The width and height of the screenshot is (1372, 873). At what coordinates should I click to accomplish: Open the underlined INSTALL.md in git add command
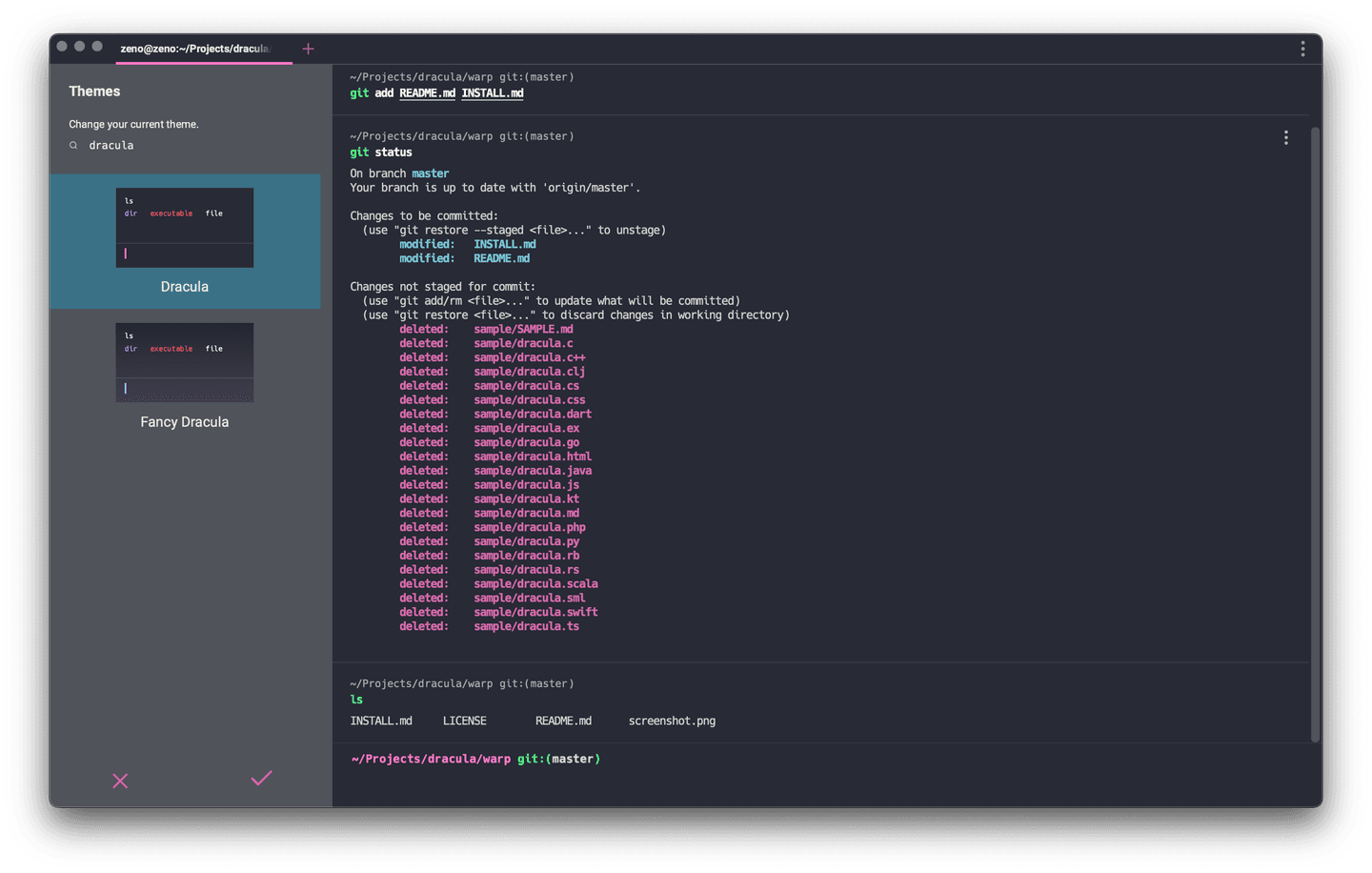tap(492, 93)
